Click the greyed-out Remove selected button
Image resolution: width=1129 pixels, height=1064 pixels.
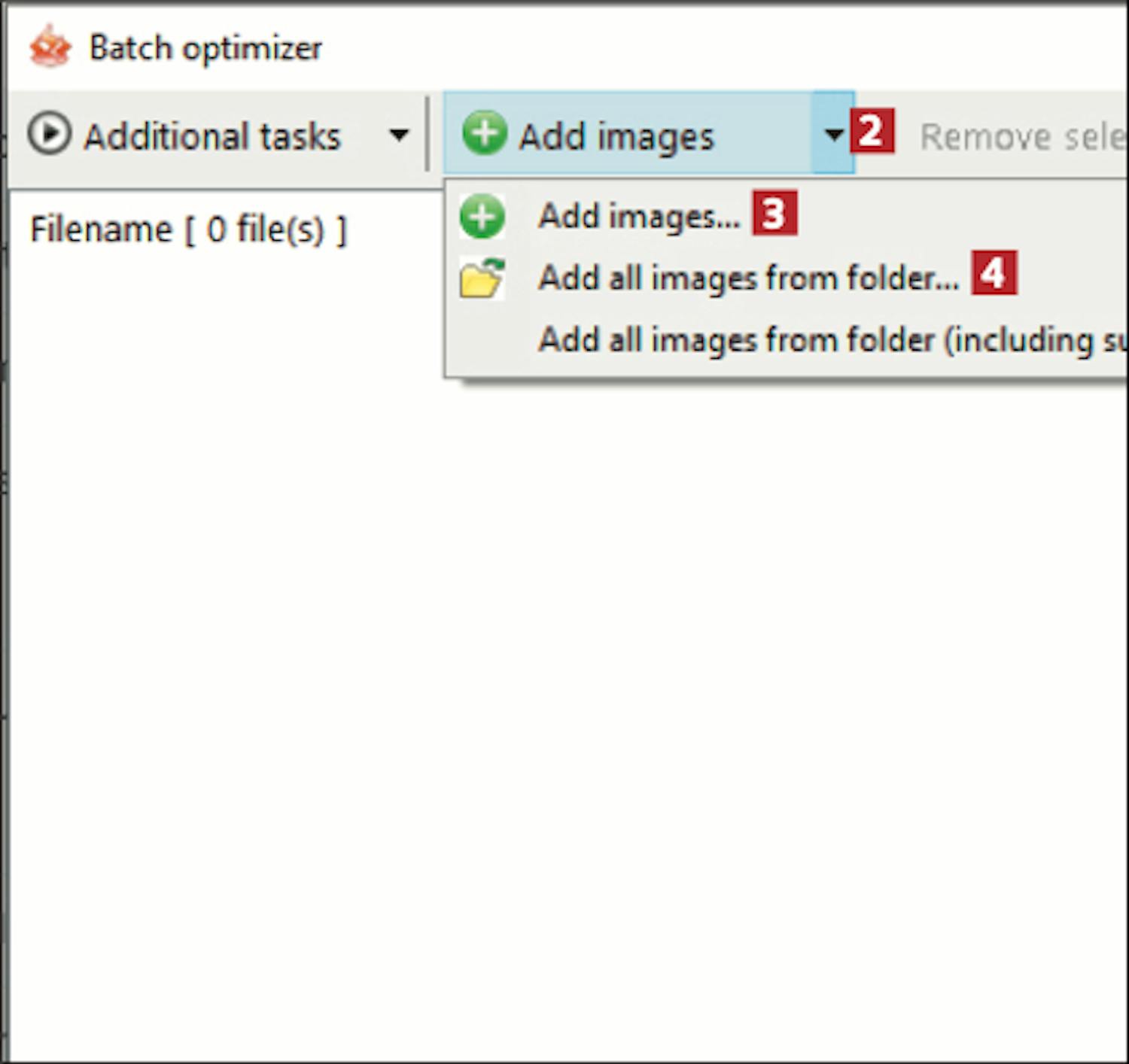(x=1021, y=137)
